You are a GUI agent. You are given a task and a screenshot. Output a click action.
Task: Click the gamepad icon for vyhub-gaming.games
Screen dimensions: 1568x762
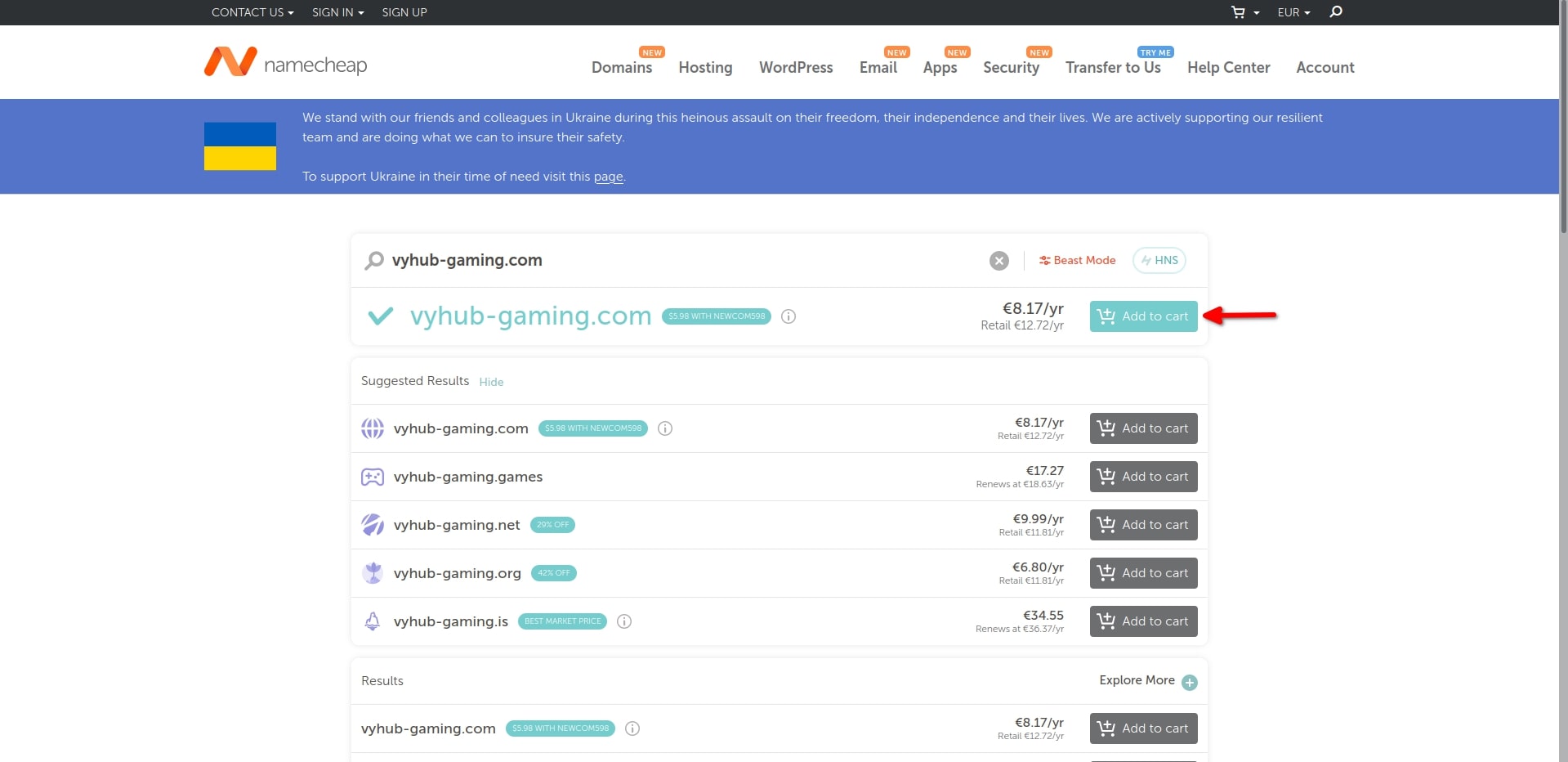[x=373, y=477]
